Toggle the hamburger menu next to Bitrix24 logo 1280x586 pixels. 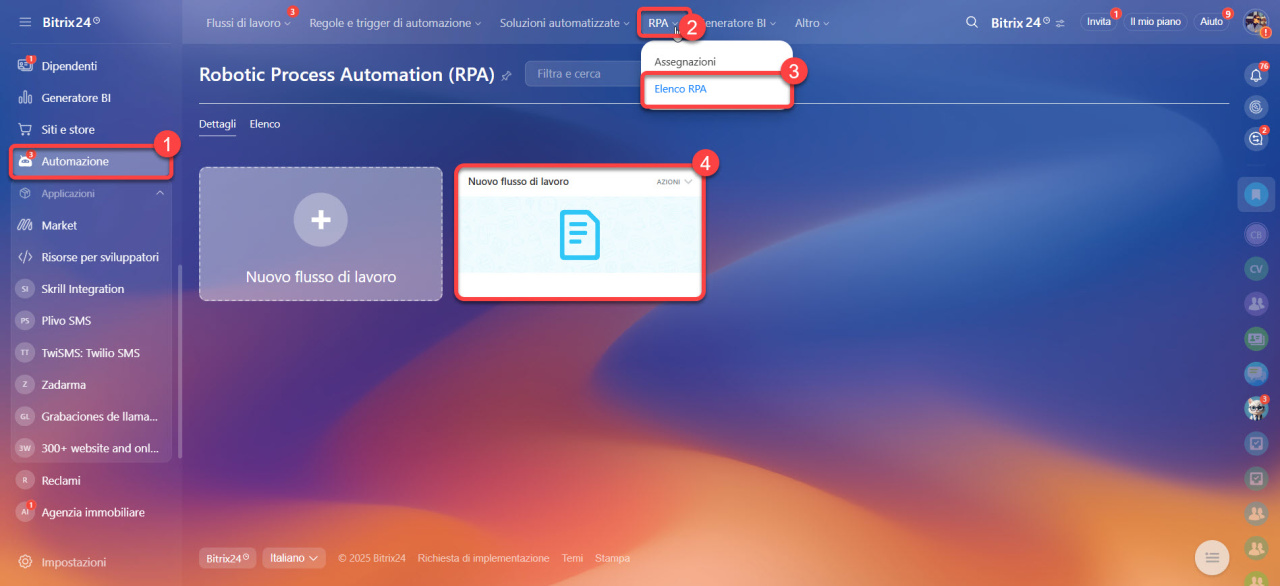pos(24,22)
